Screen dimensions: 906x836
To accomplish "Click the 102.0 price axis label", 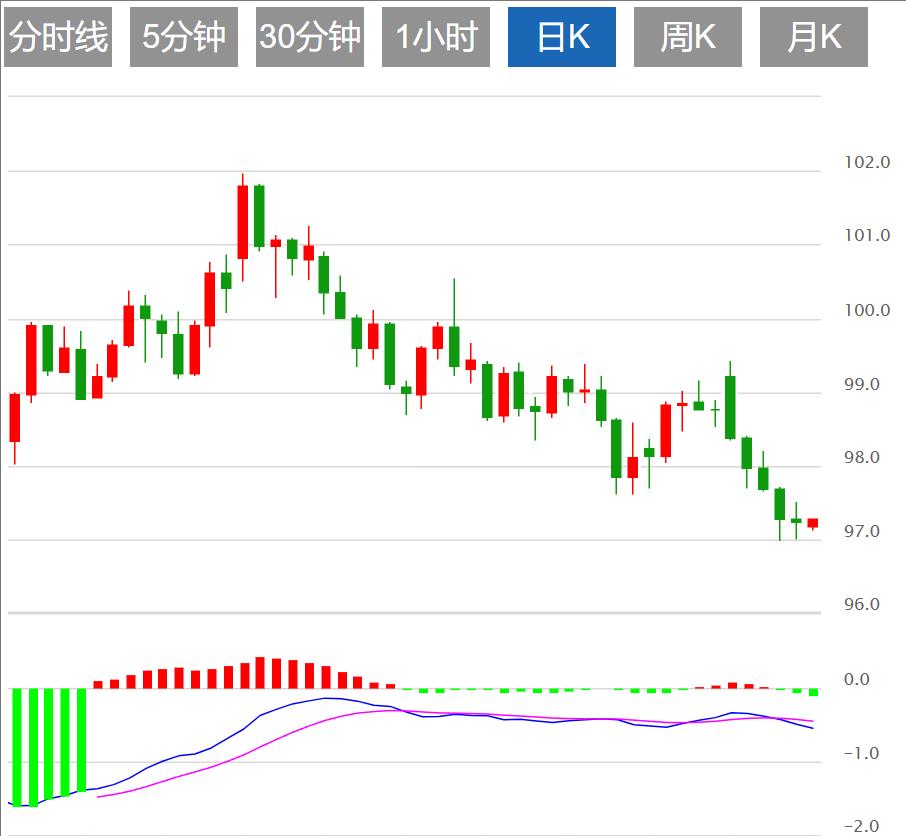I will point(867,162).
